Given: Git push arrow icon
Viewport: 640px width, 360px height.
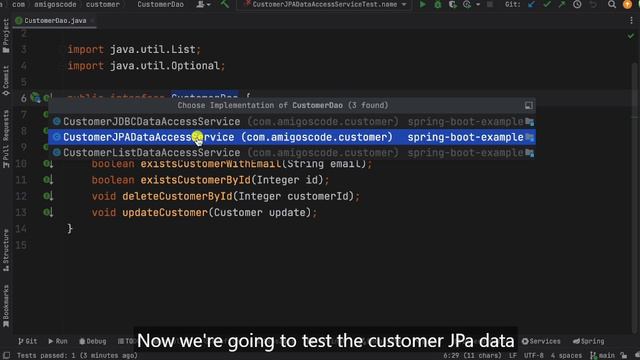Looking at the screenshot, I should click(562, 4).
